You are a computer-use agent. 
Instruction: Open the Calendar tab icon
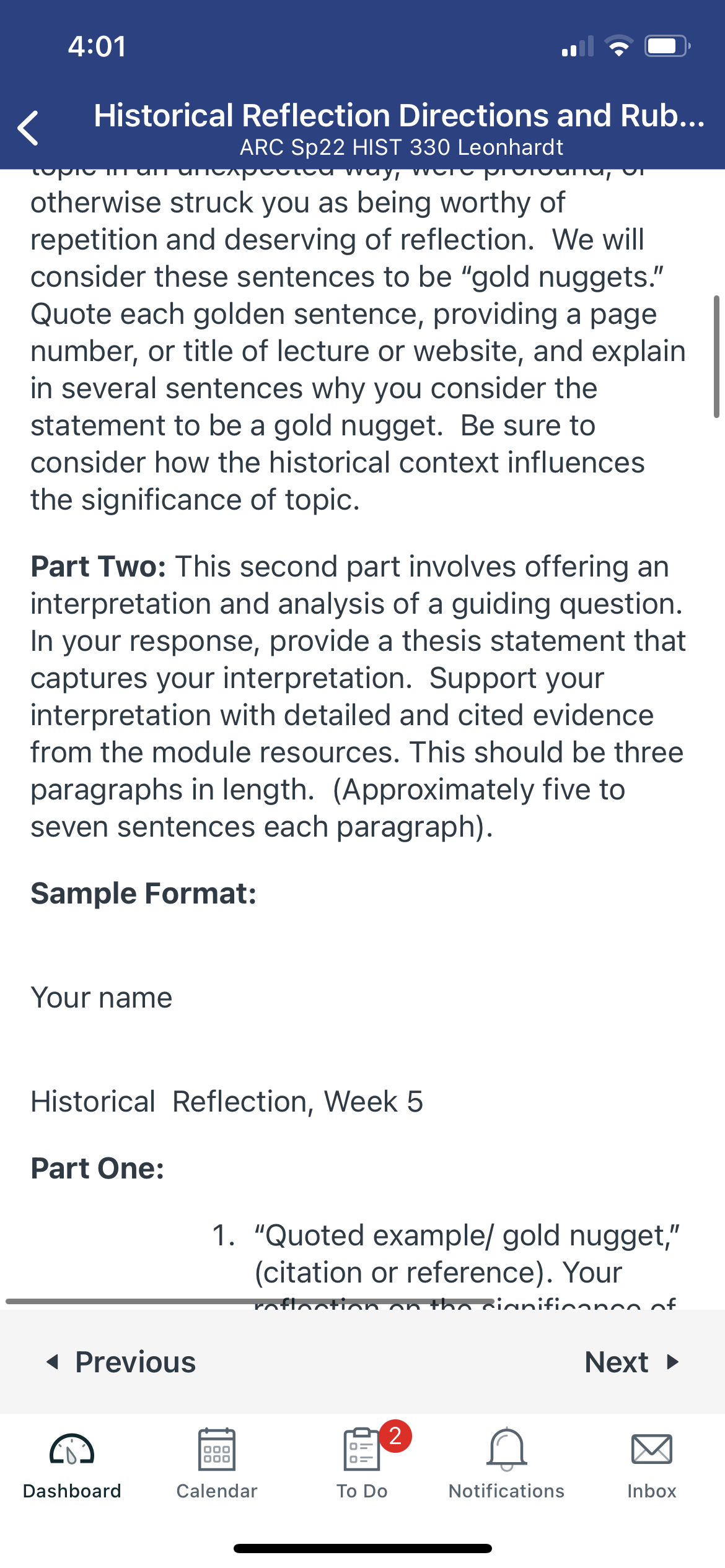pyautogui.click(x=216, y=1449)
